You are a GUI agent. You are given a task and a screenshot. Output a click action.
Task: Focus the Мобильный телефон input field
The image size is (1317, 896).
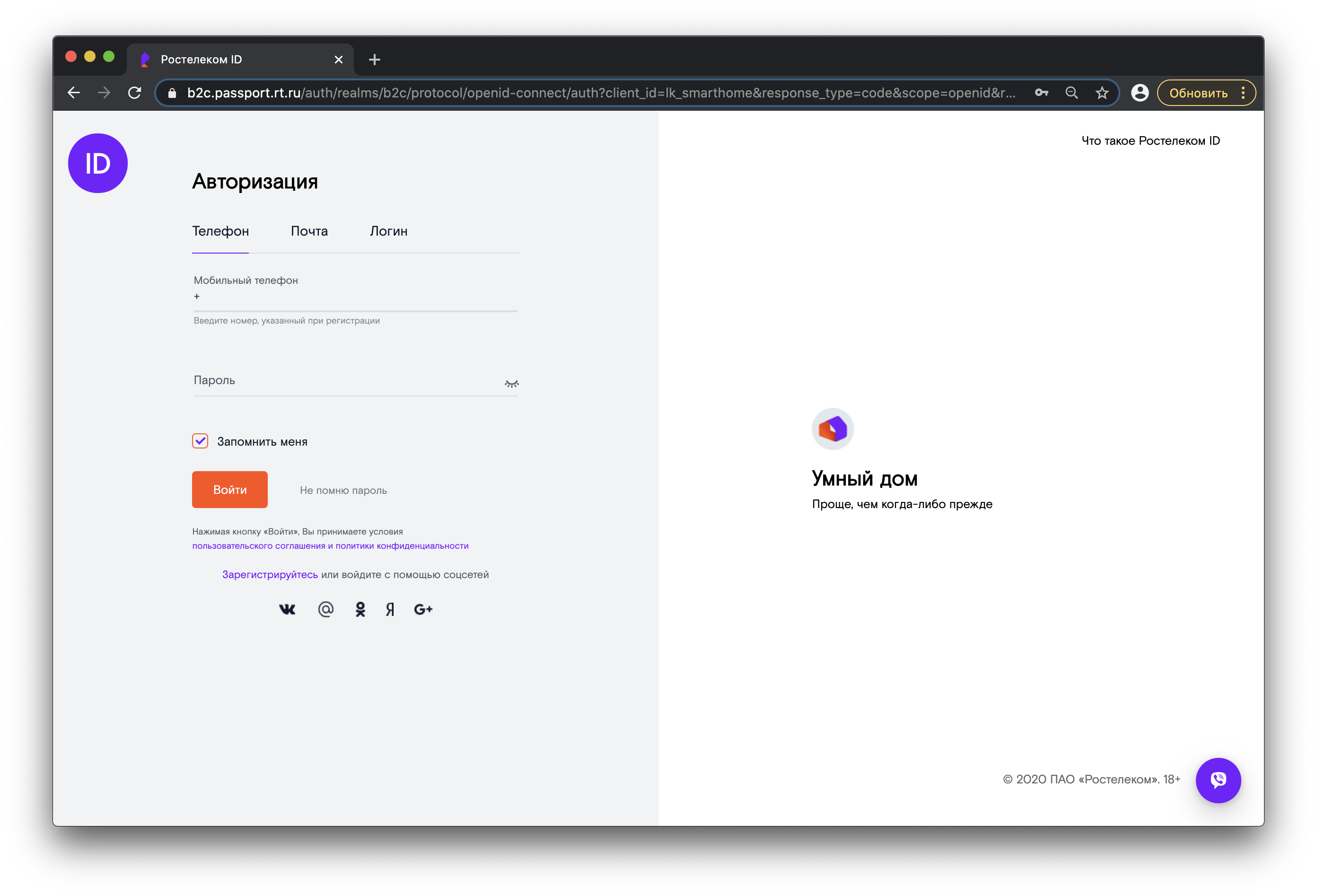355,297
